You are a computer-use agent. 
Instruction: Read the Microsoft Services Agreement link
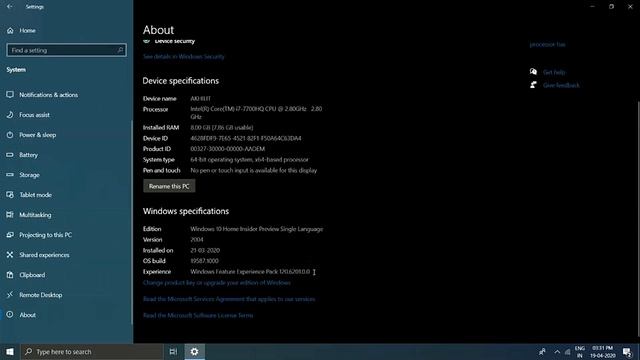click(229, 299)
